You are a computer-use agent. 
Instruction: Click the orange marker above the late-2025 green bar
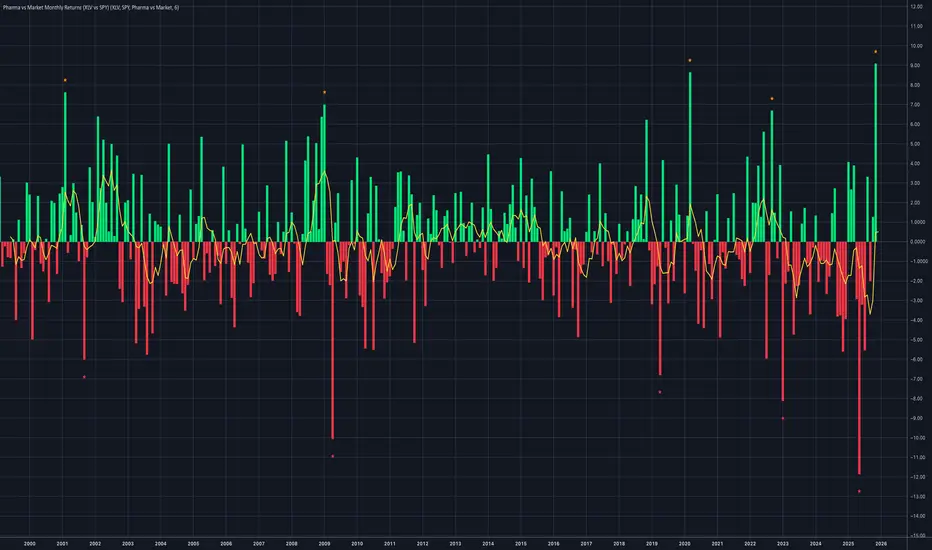tap(876, 51)
